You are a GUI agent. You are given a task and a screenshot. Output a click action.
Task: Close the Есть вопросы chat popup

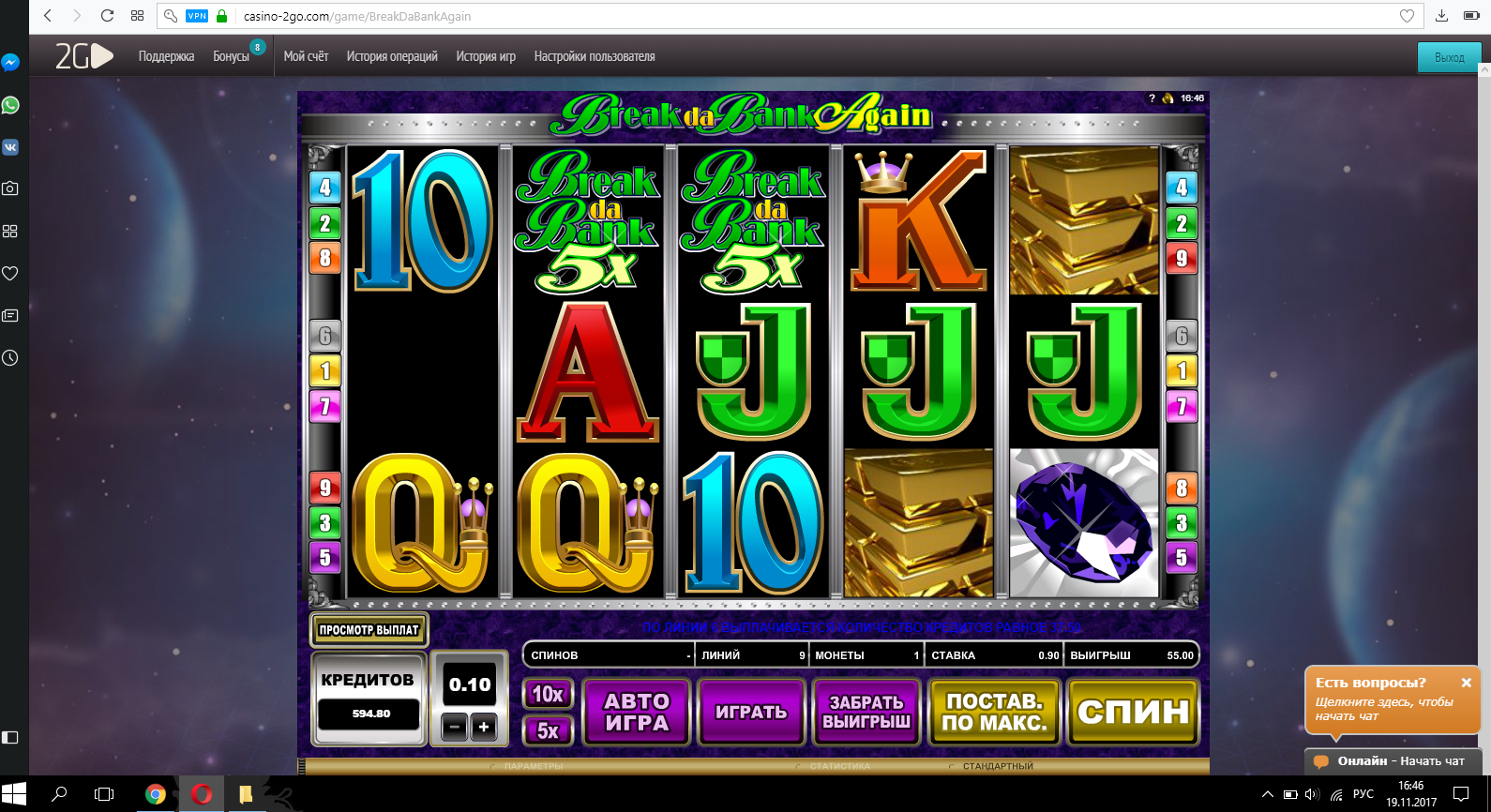(1467, 683)
